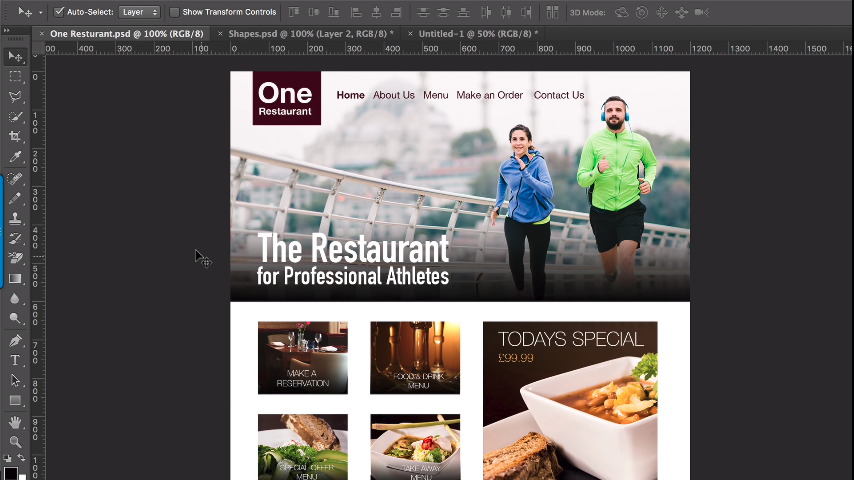Screen dimensions: 854x480
Task: Click 3D Mode Roll icon
Action: 642,12
